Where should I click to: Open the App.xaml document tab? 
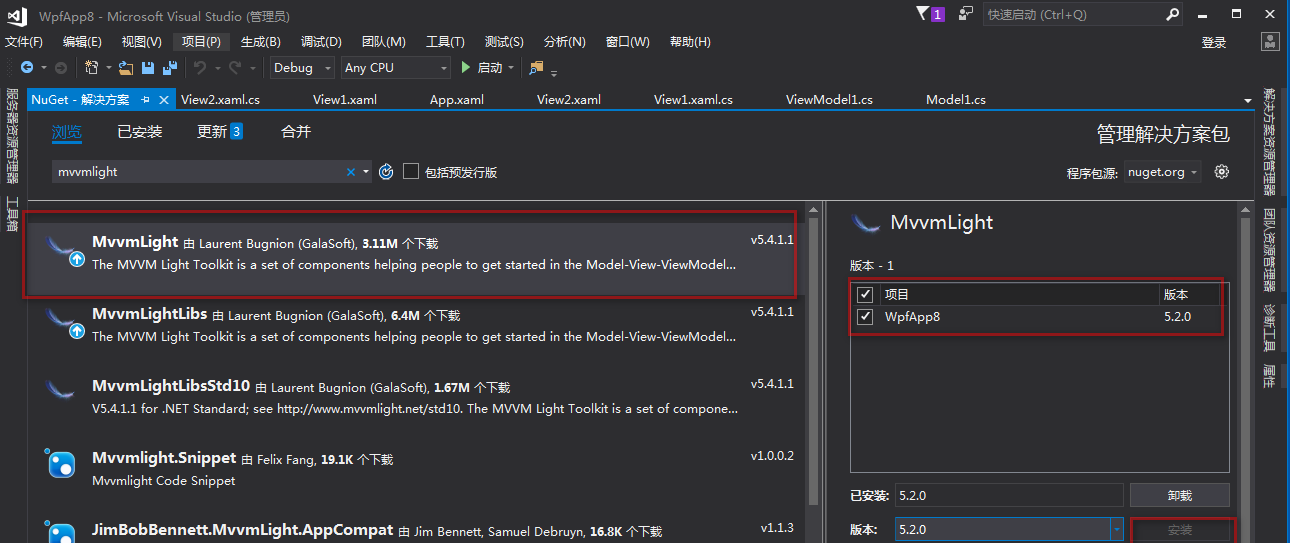[x=456, y=100]
